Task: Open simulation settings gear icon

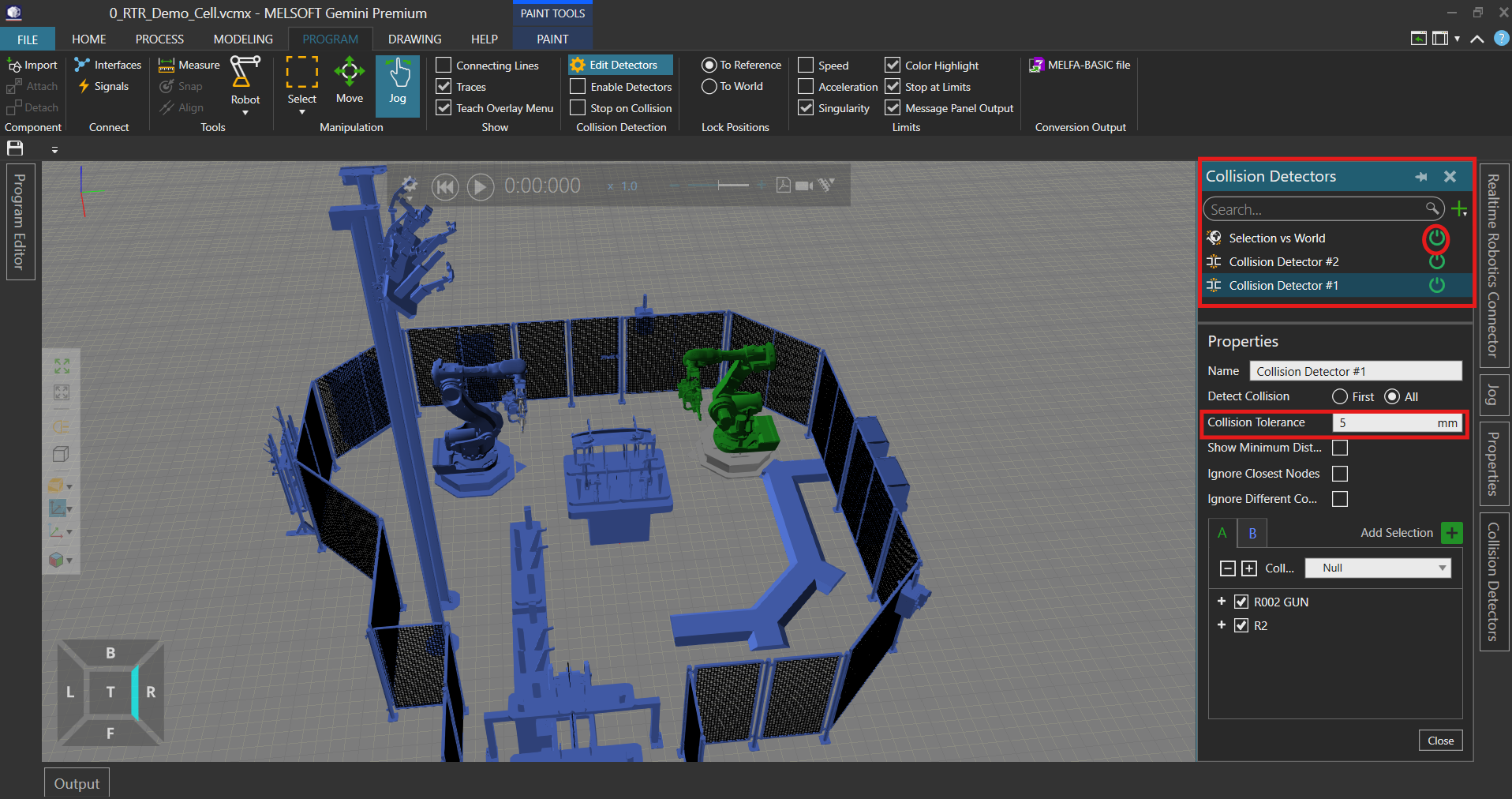Action: click(409, 185)
